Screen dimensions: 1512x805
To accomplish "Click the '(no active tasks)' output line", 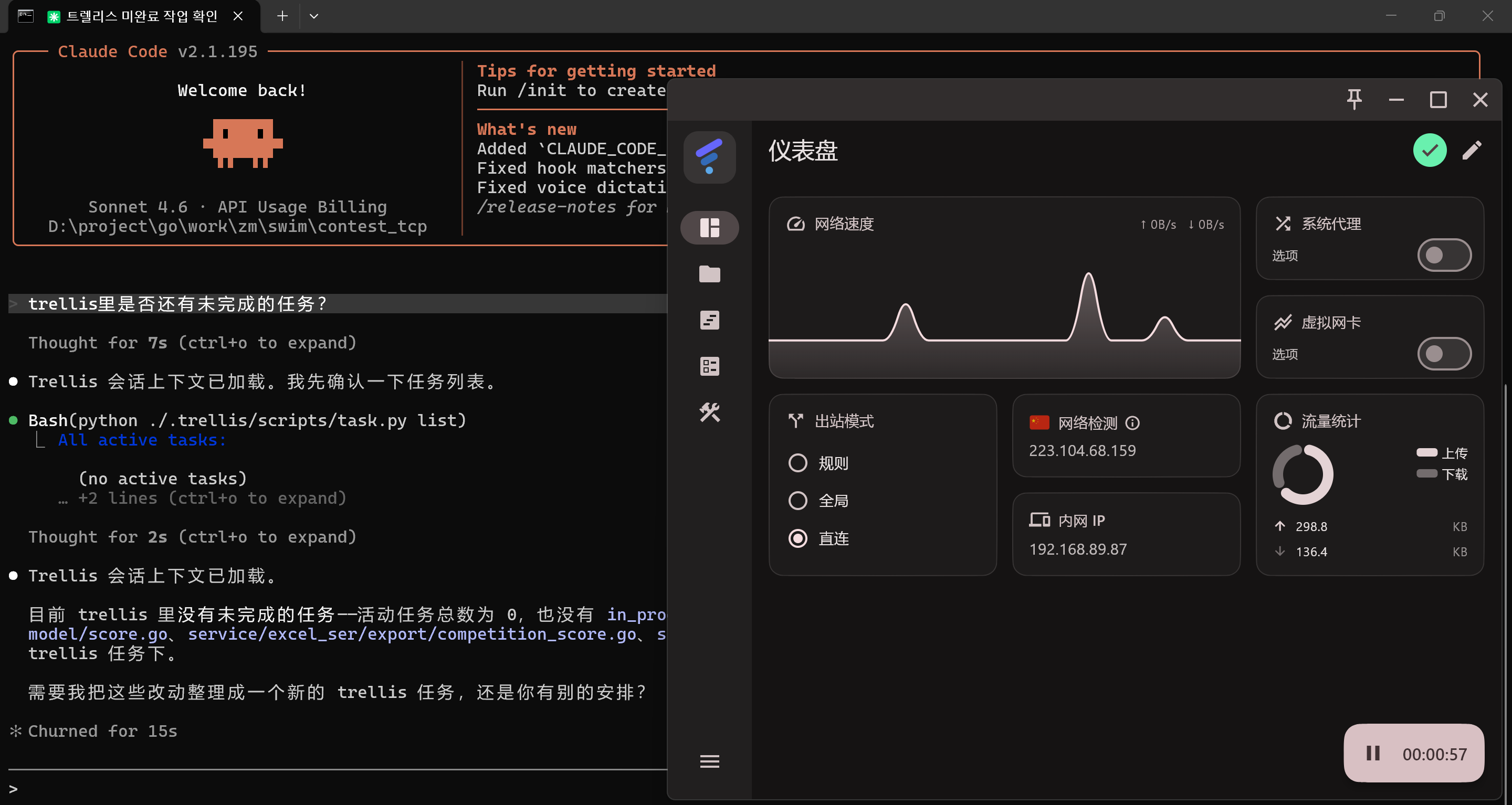I will coord(163,479).
